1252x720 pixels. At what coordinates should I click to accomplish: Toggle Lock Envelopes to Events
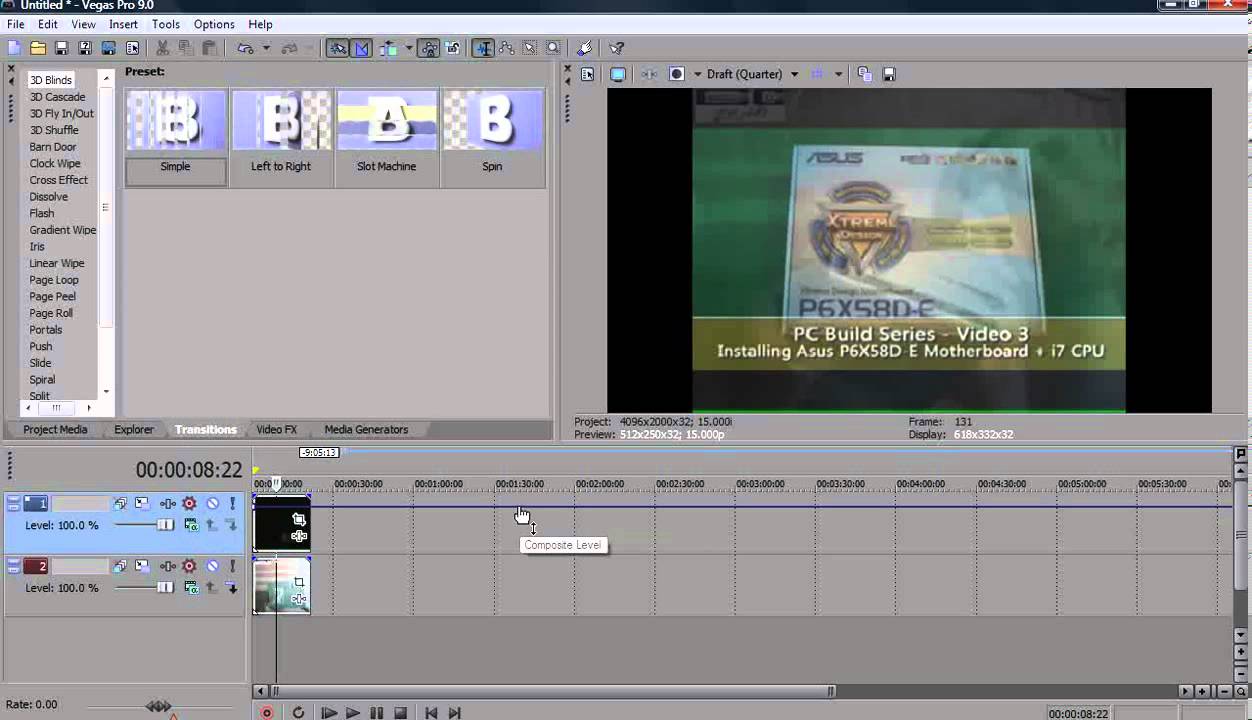[x=430, y=48]
